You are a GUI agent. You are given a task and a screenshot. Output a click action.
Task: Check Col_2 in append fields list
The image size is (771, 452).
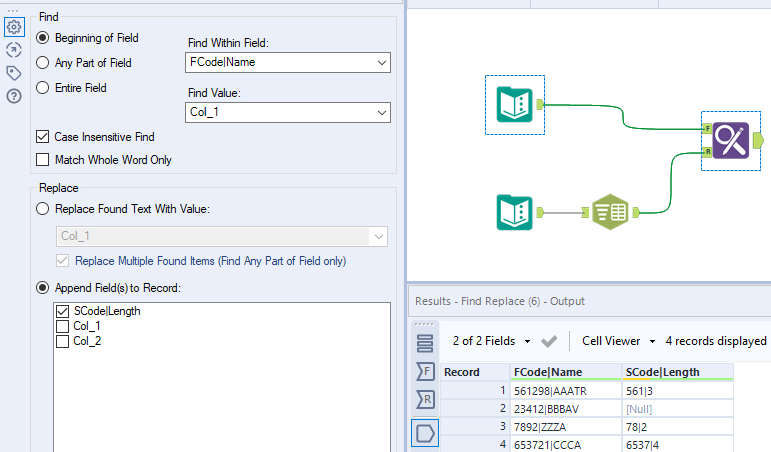pyautogui.click(x=63, y=342)
